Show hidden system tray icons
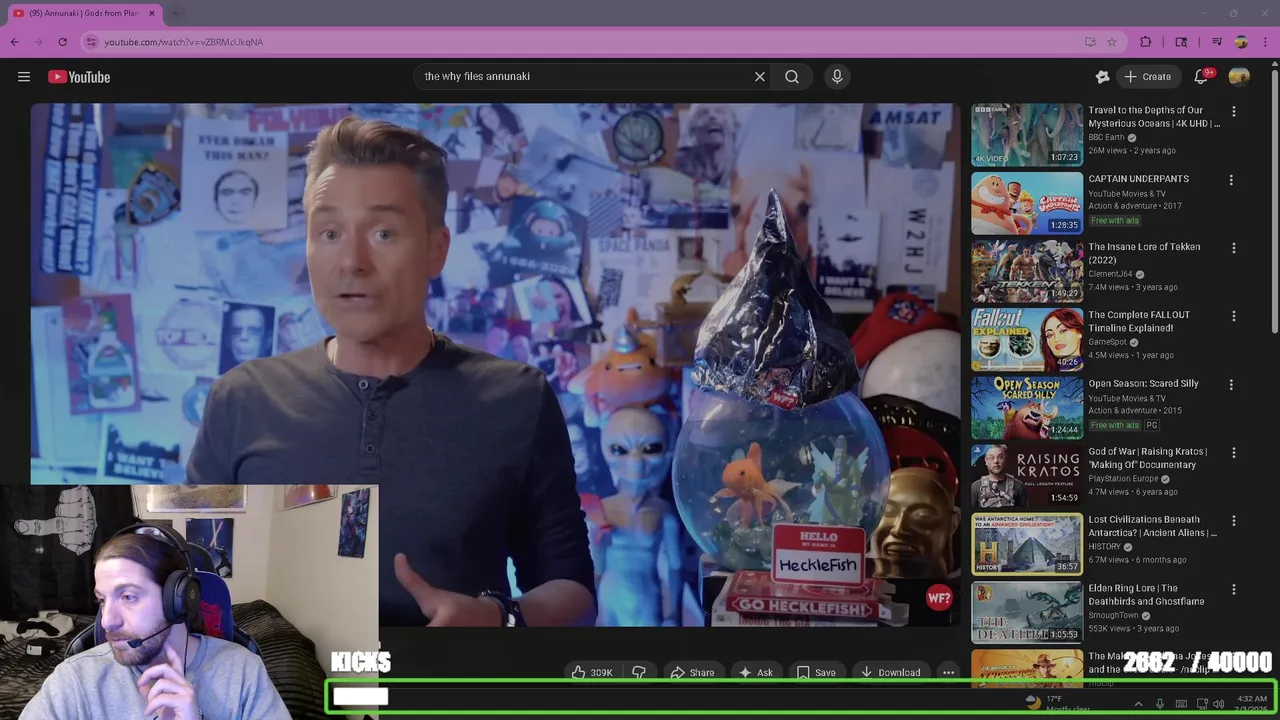The width and height of the screenshot is (1280, 720). (x=1138, y=704)
